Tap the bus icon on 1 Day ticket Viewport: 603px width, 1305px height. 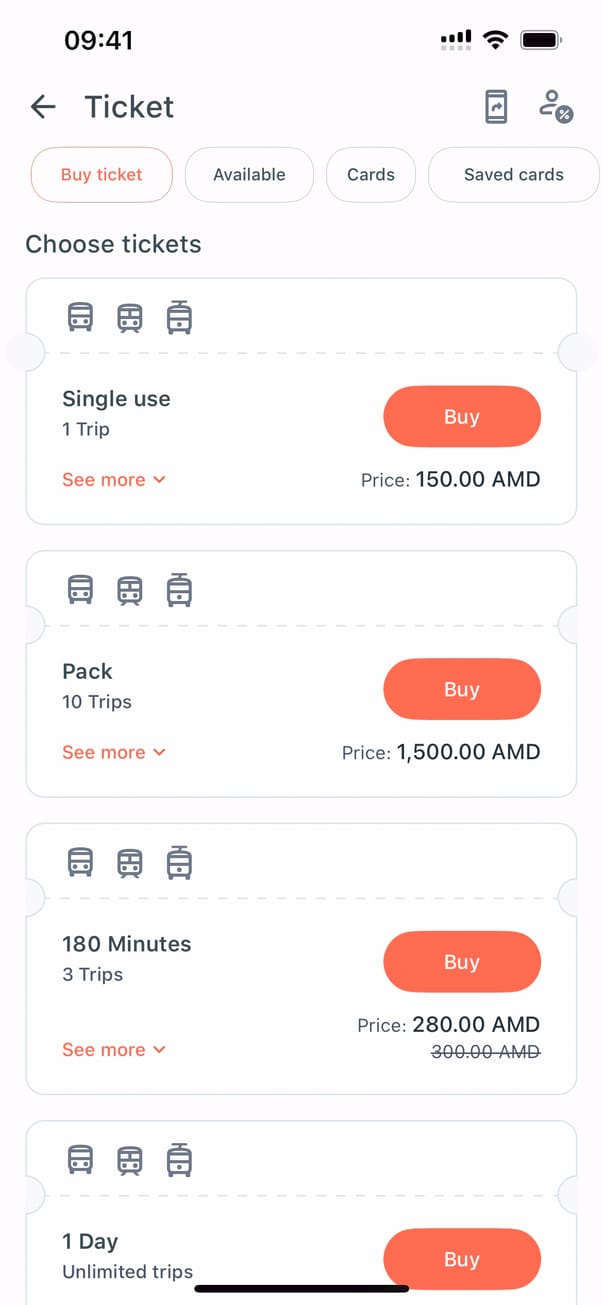(80, 1160)
